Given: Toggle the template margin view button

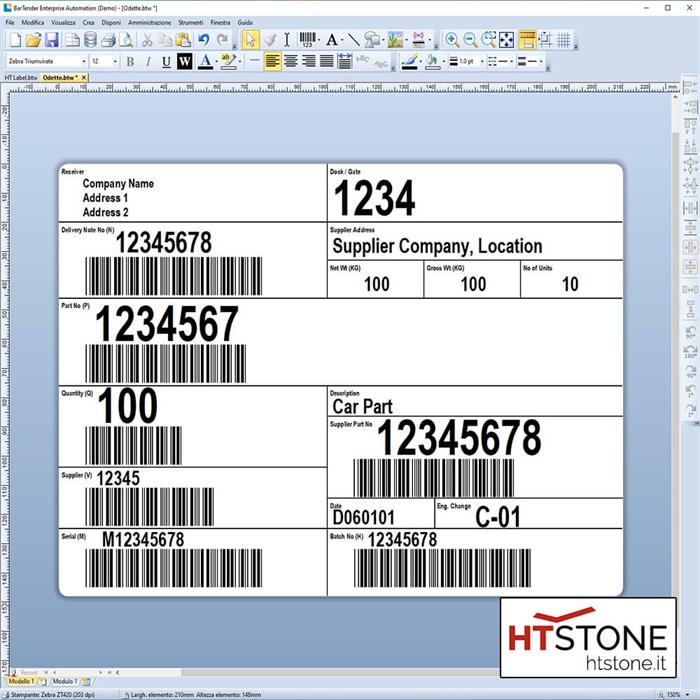Looking at the screenshot, I should tap(527, 40).
